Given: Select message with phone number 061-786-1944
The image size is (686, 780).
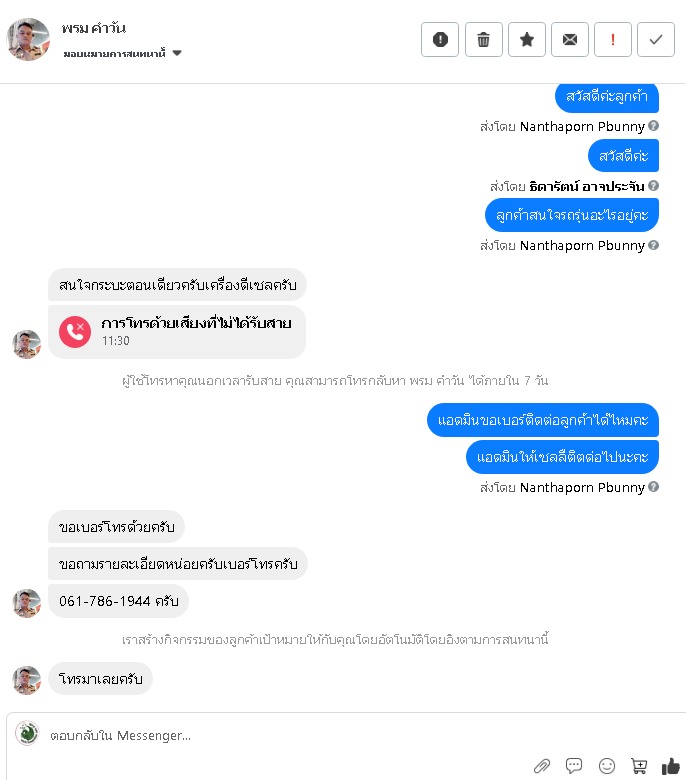Looking at the screenshot, I should [118, 601].
